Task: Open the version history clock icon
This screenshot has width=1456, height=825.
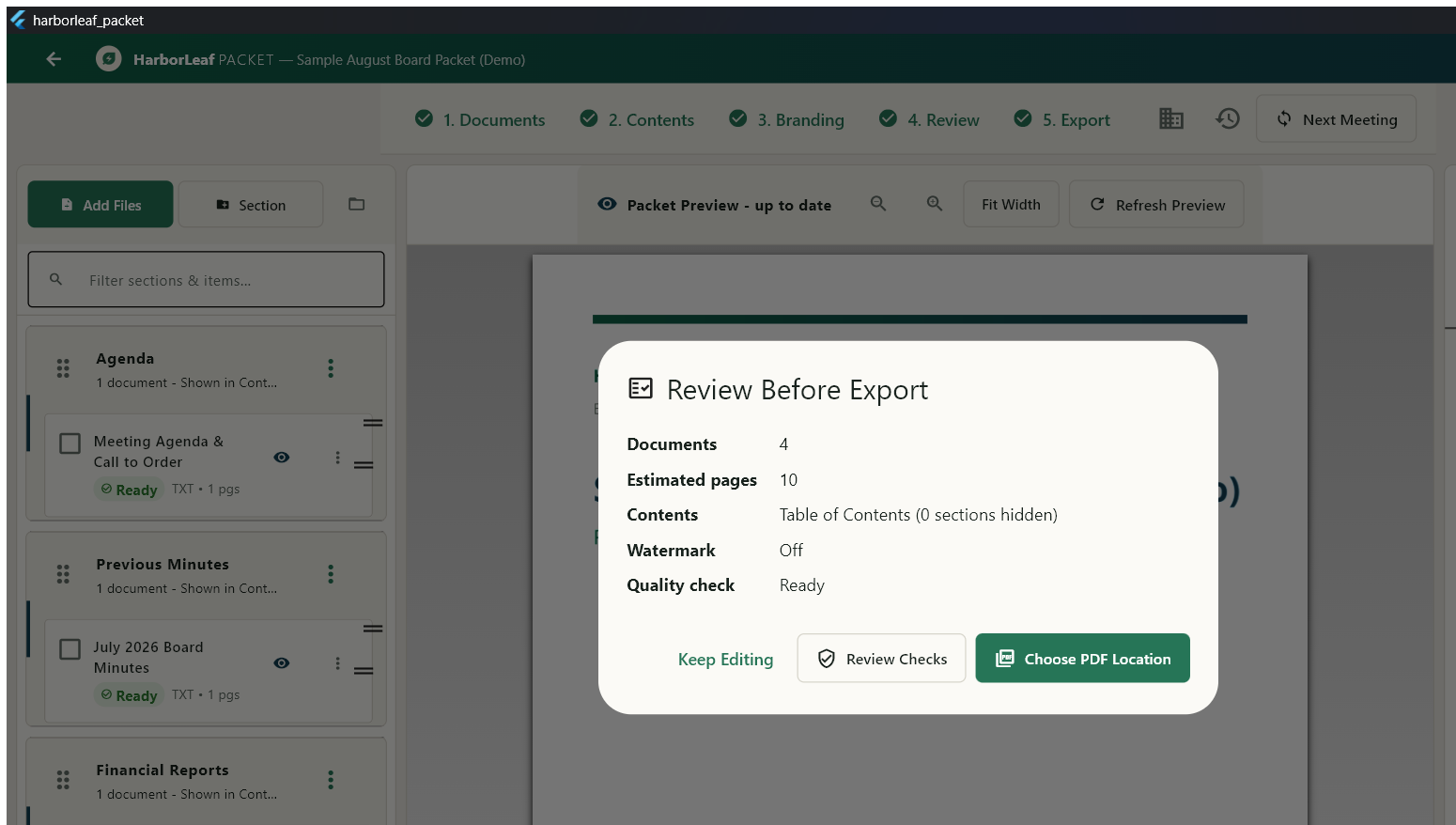Action: click(x=1228, y=118)
